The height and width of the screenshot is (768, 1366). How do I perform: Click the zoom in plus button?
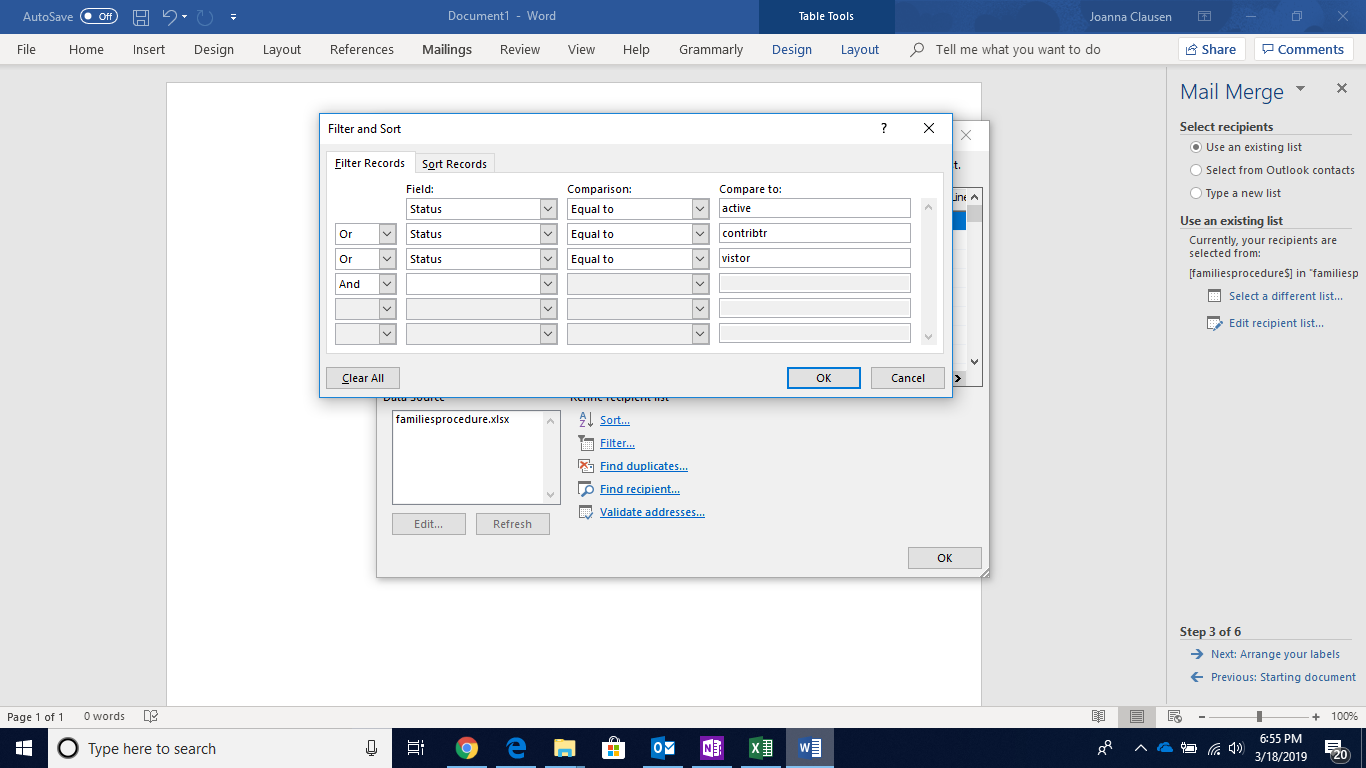click(1318, 716)
